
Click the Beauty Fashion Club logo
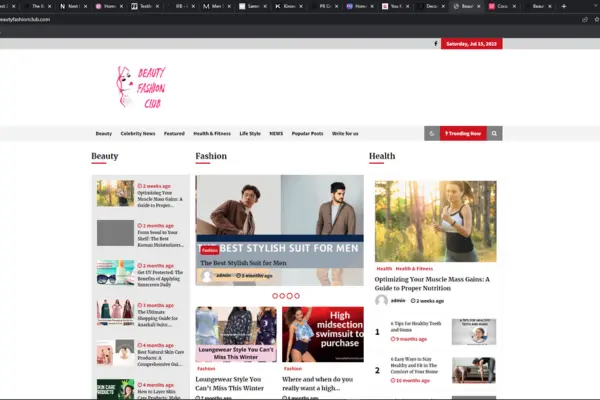(x=141, y=87)
